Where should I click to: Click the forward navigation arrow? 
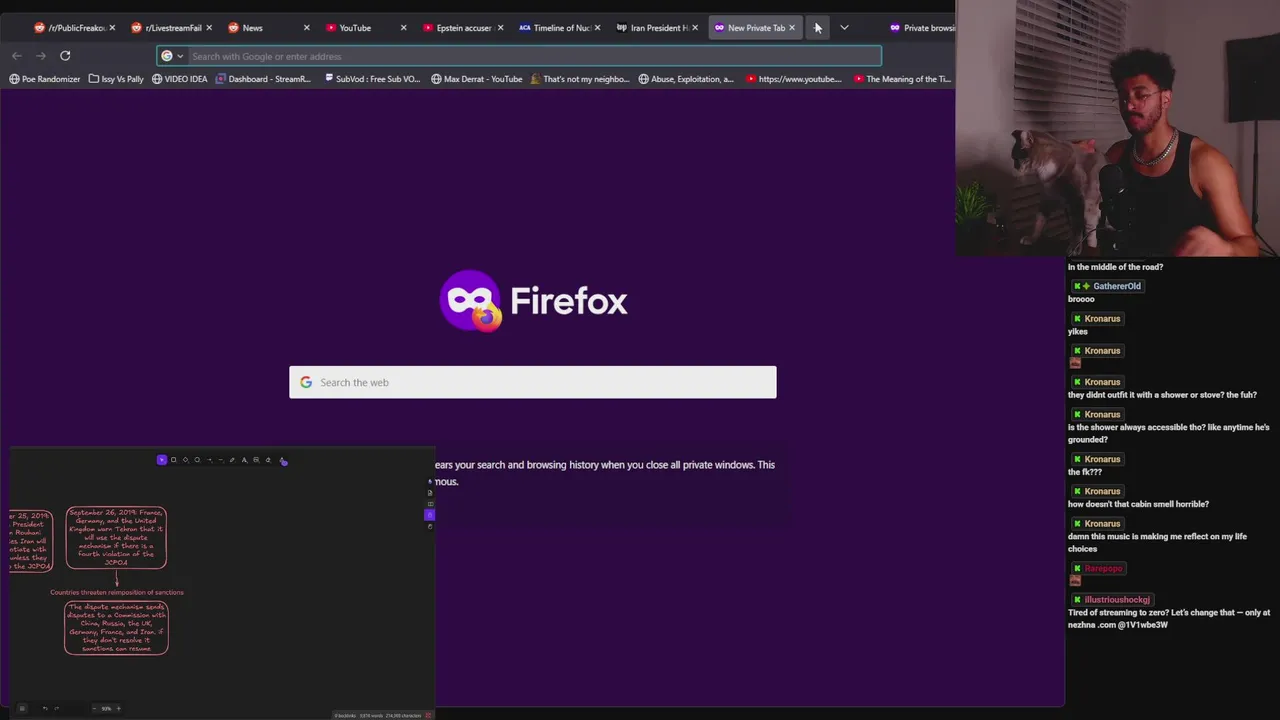(41, 56)
